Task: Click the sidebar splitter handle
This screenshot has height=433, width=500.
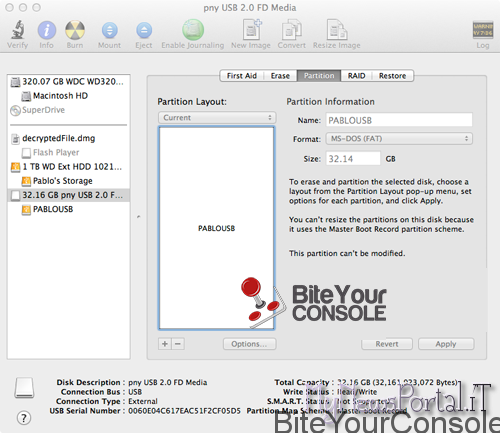Action: click(139, 217)
